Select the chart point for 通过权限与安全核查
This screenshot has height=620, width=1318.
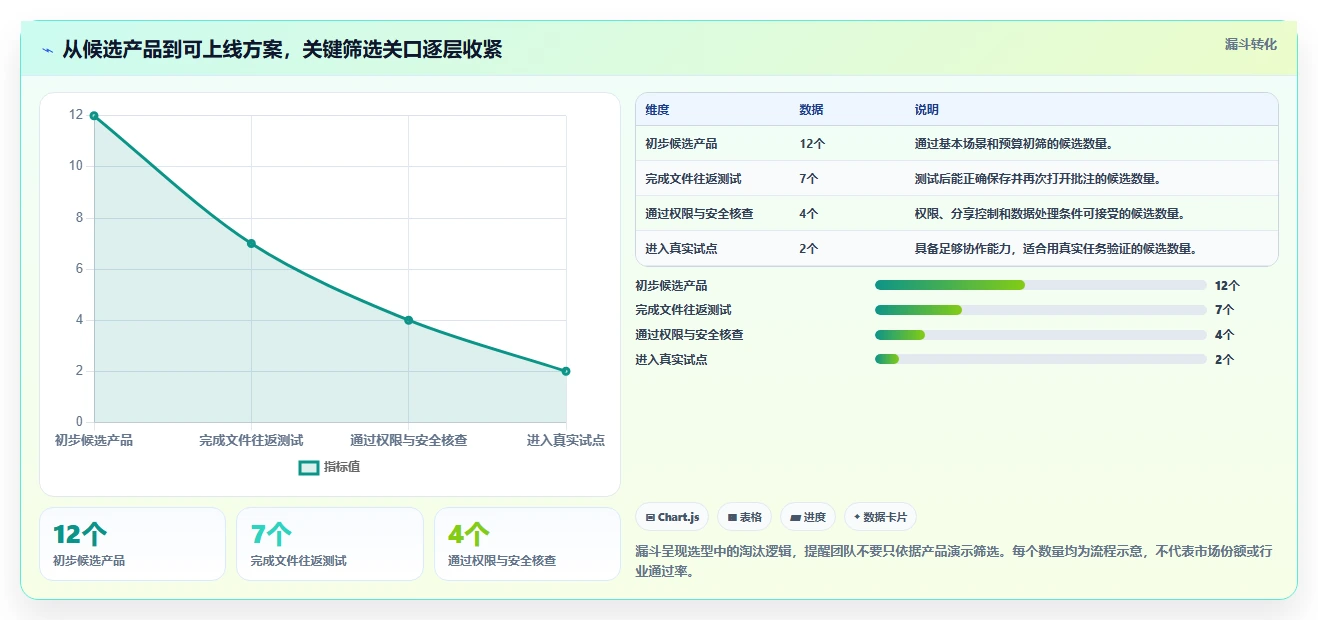(x=408, y=320)
